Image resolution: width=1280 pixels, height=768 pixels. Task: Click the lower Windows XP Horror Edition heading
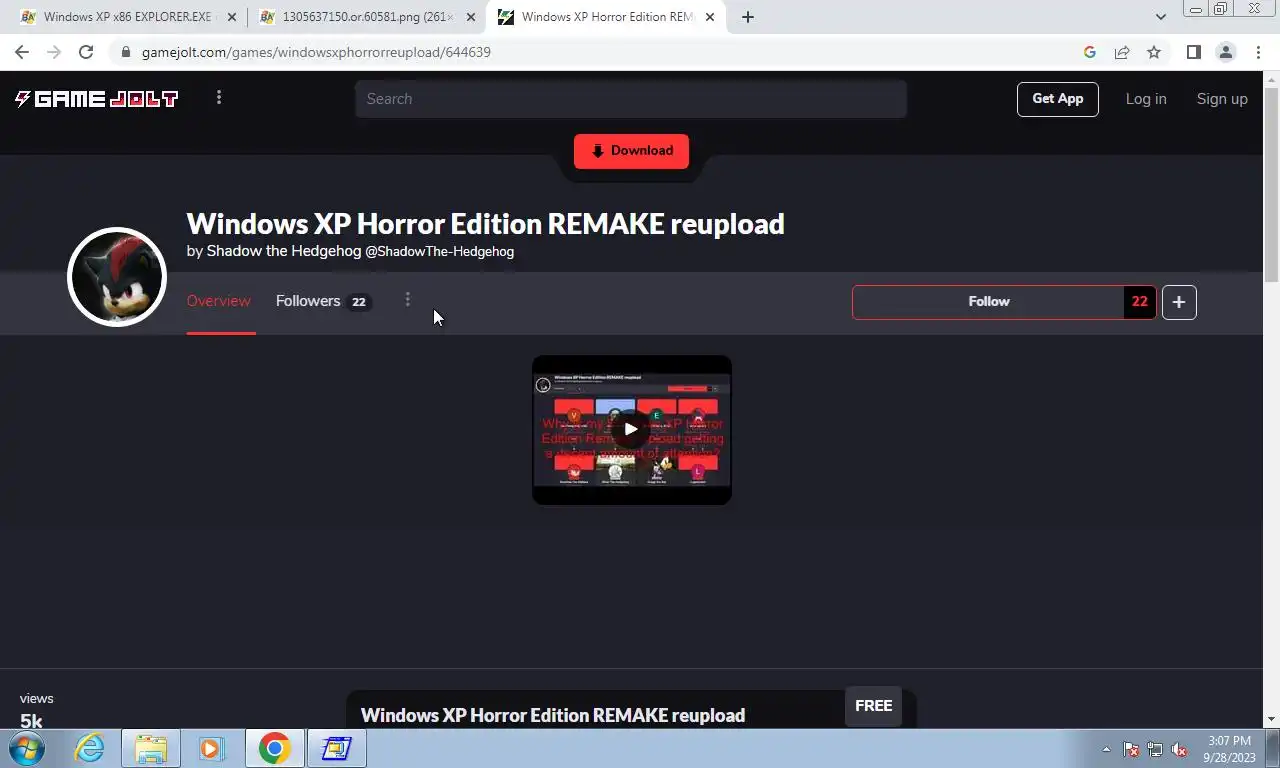(x=553, y=715)
